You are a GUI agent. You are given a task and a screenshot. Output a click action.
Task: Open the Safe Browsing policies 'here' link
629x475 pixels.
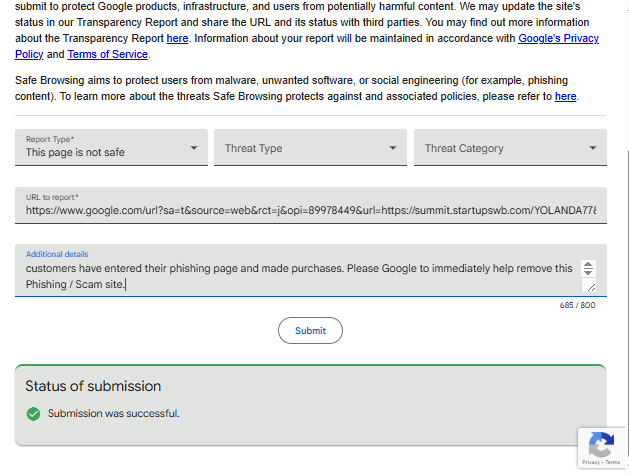click(x=566, y=96)
